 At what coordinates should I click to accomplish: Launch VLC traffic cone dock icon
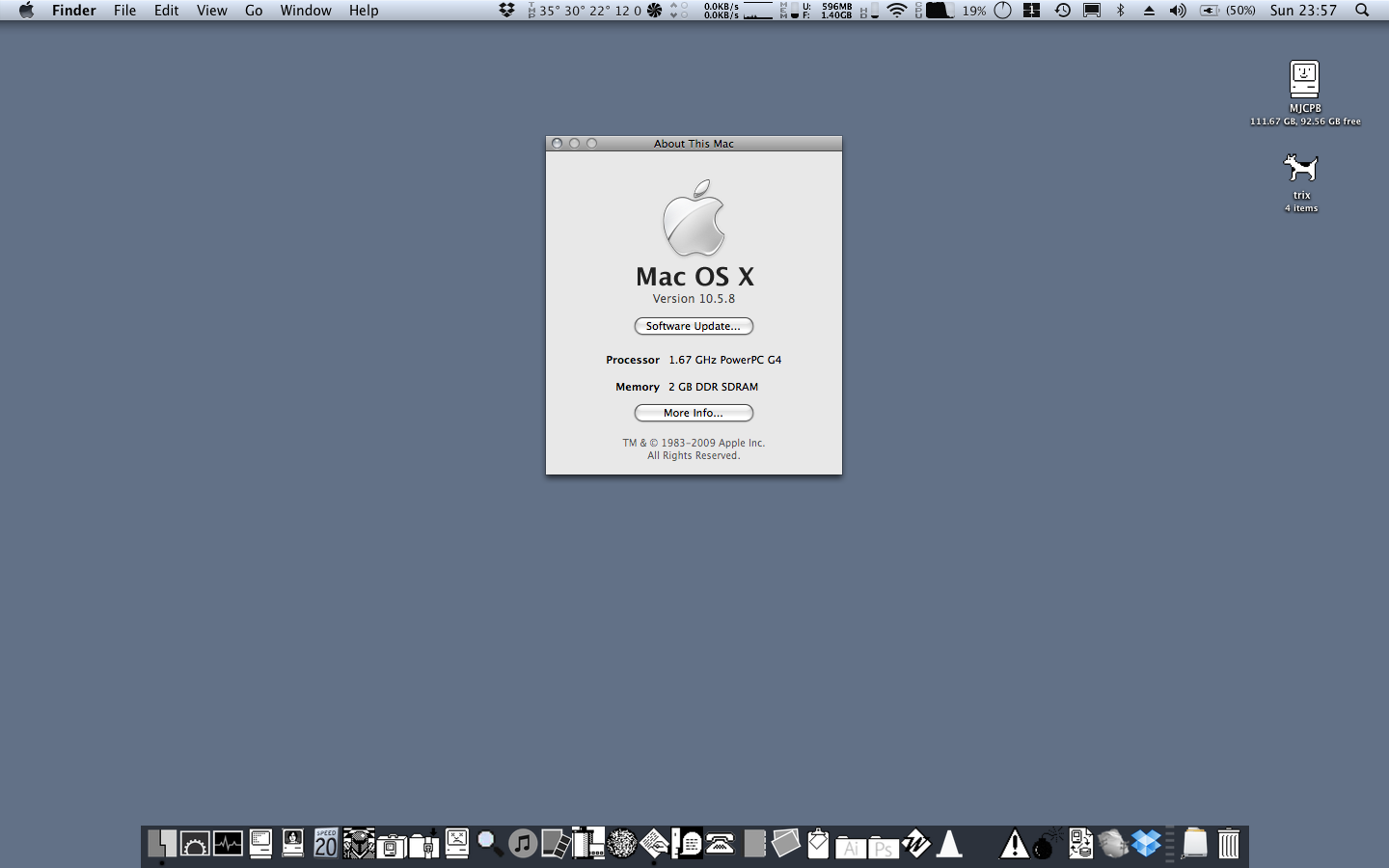click(x=949, y=844)
